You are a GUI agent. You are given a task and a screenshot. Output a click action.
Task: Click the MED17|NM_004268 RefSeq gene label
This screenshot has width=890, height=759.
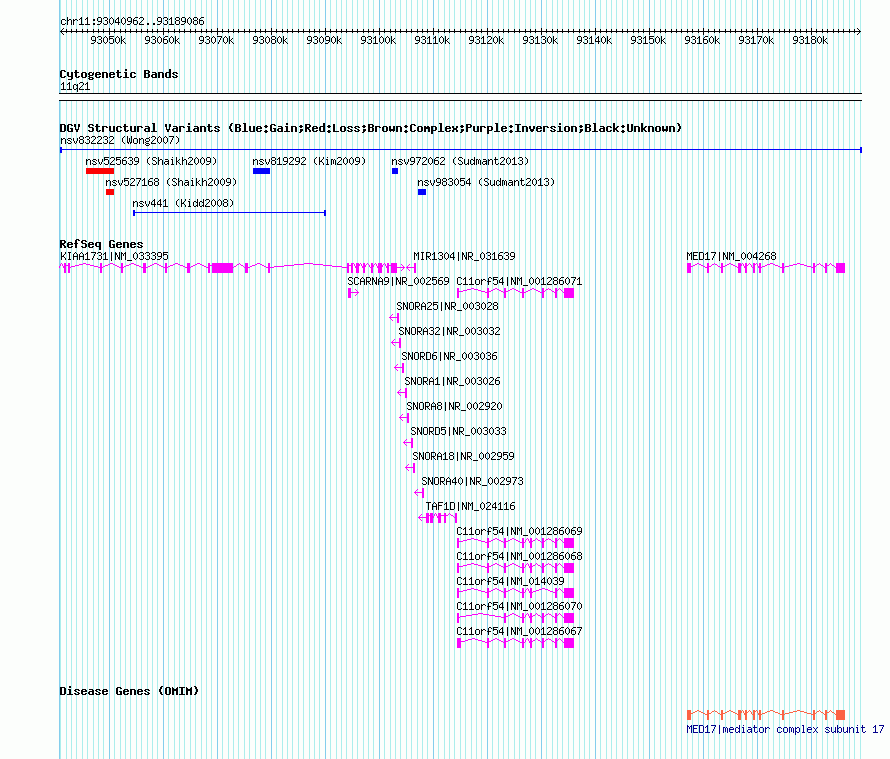[731, 257]
